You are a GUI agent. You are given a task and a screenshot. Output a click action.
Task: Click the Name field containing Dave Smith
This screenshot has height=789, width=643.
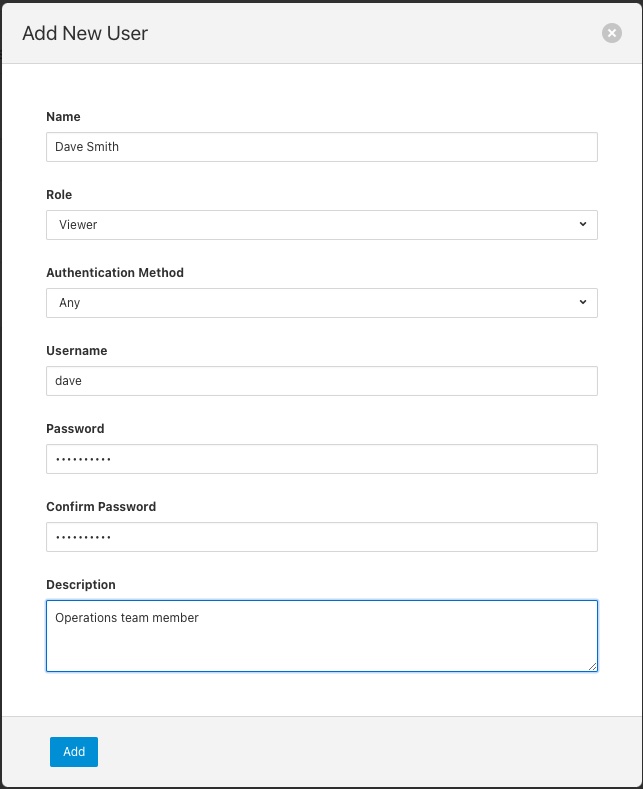[321, 147]
